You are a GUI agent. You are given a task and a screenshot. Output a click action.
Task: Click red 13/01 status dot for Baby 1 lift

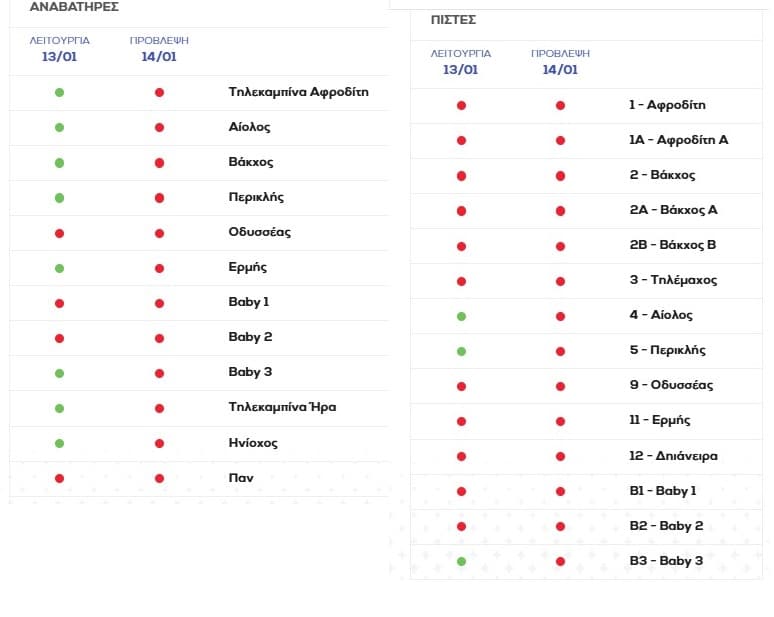59,303
